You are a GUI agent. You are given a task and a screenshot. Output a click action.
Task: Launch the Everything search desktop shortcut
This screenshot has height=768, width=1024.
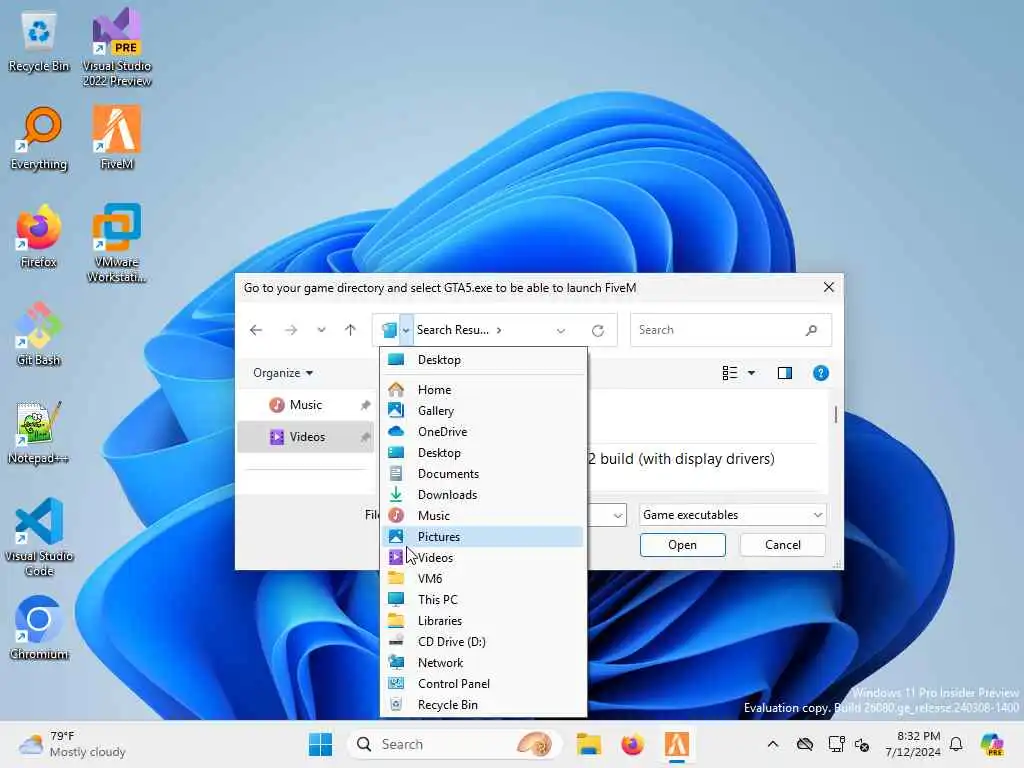(39, 139)
